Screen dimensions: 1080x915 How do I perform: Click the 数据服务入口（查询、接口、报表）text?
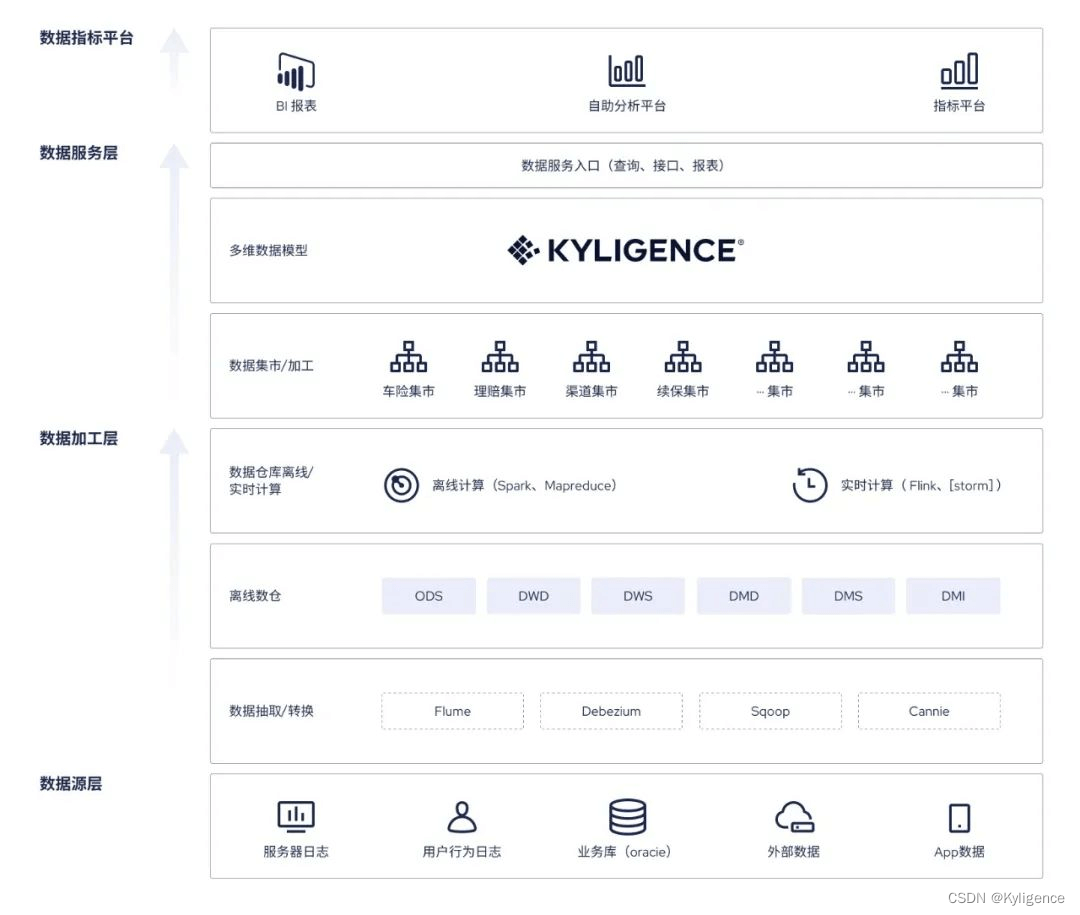pyautogui.click(x=623, y=165)
